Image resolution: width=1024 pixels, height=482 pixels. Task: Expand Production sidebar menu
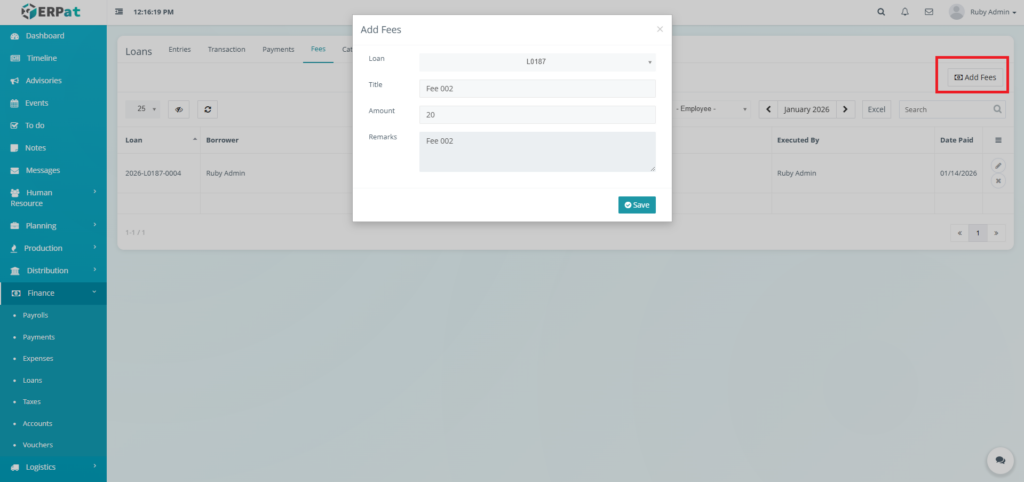click(x=53, y=248)
